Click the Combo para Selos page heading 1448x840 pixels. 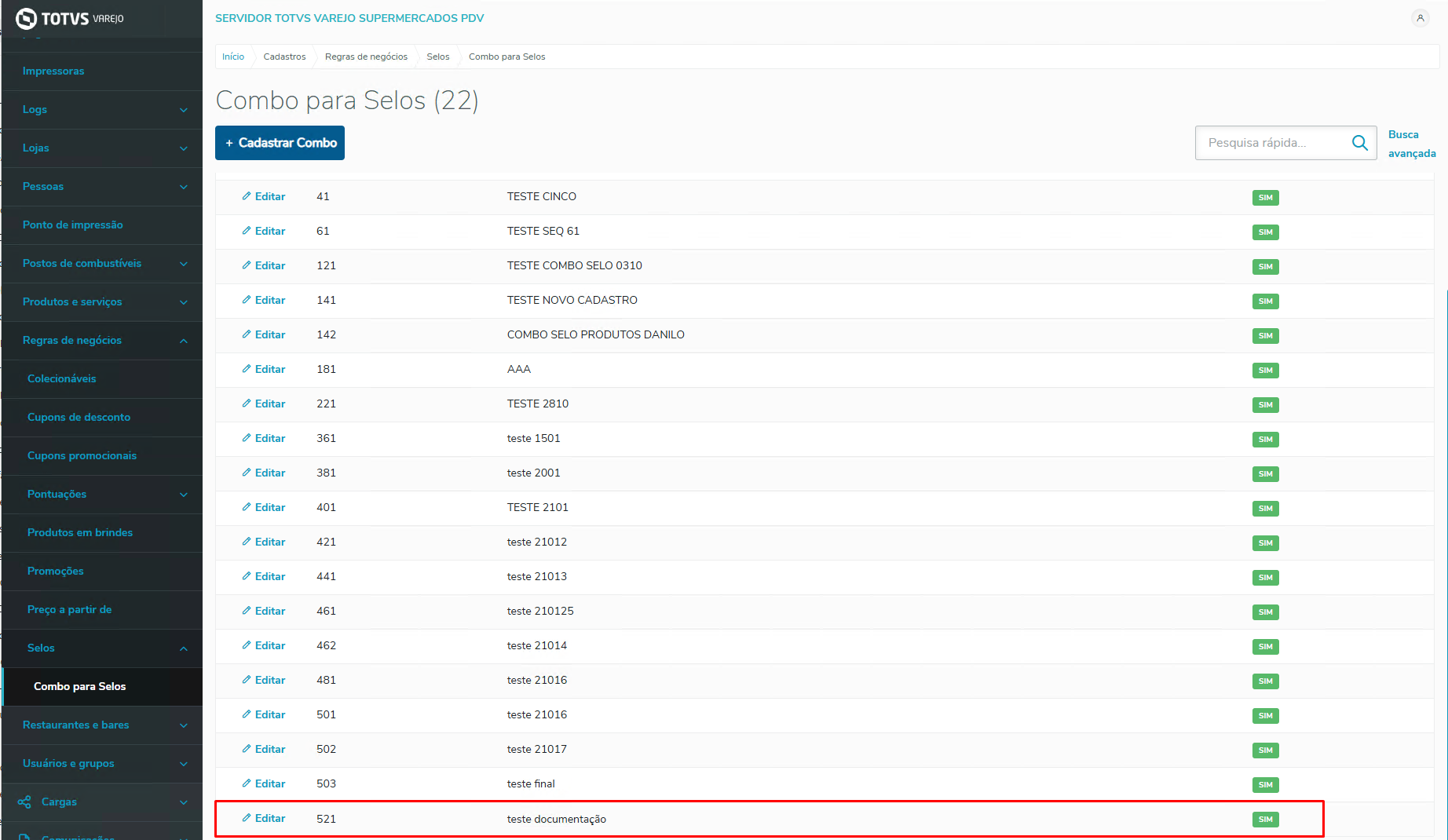tap(347, 100)
